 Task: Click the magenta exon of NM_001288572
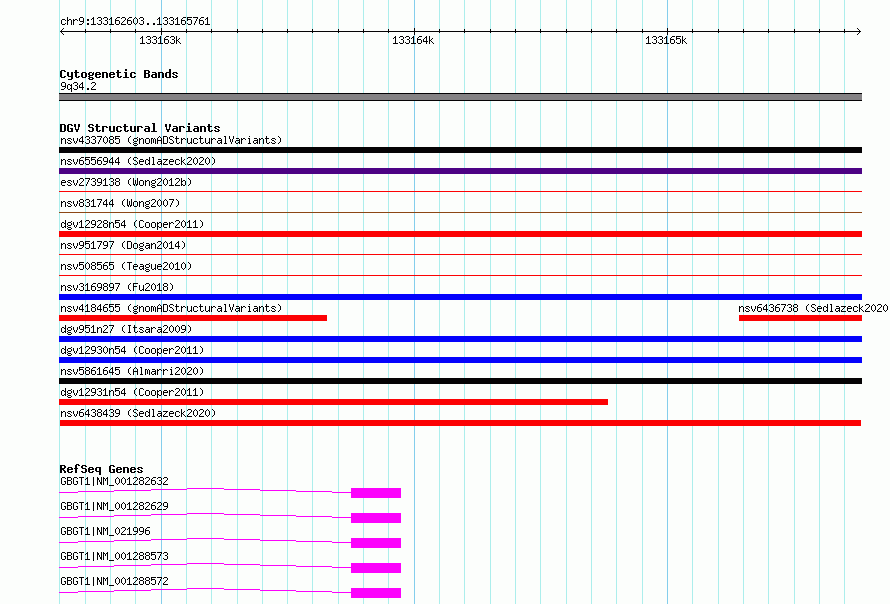pyautogui.click(x=376, y=593)
